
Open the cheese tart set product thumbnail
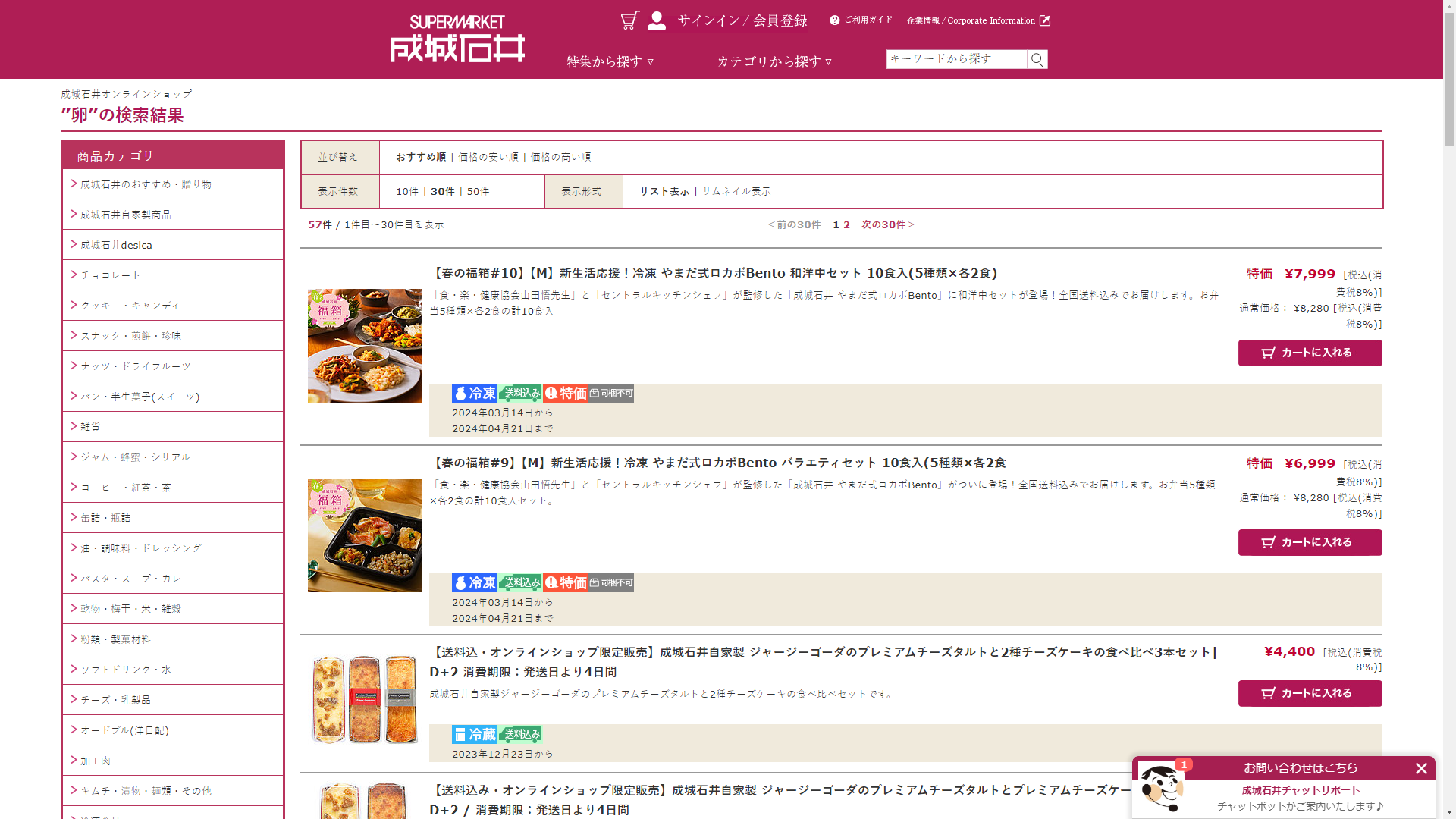(x=365, y=699)
